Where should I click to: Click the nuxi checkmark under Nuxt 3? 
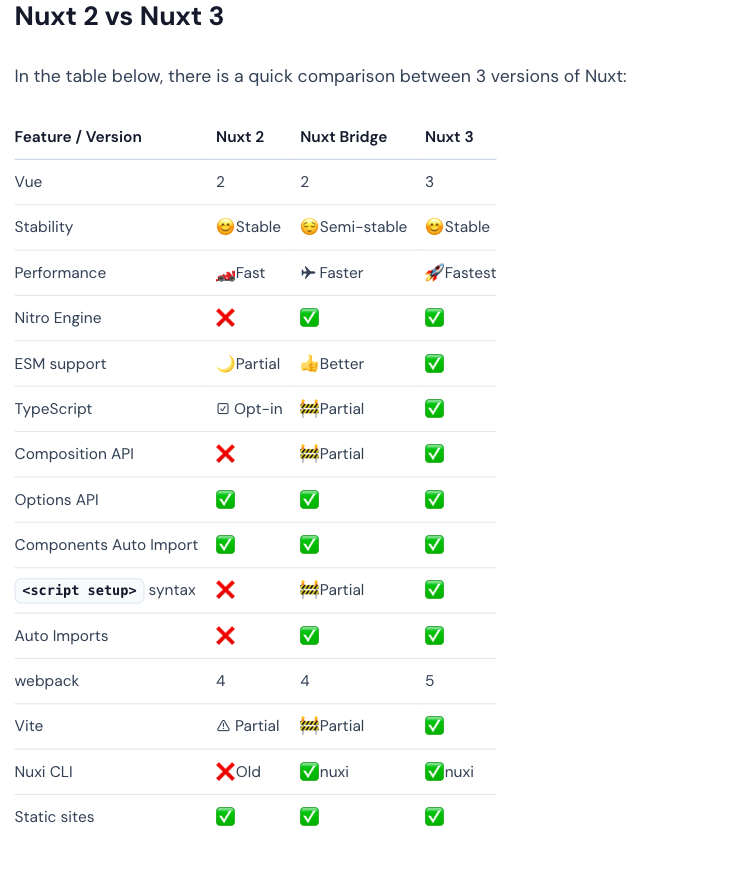tap(434, 772)
